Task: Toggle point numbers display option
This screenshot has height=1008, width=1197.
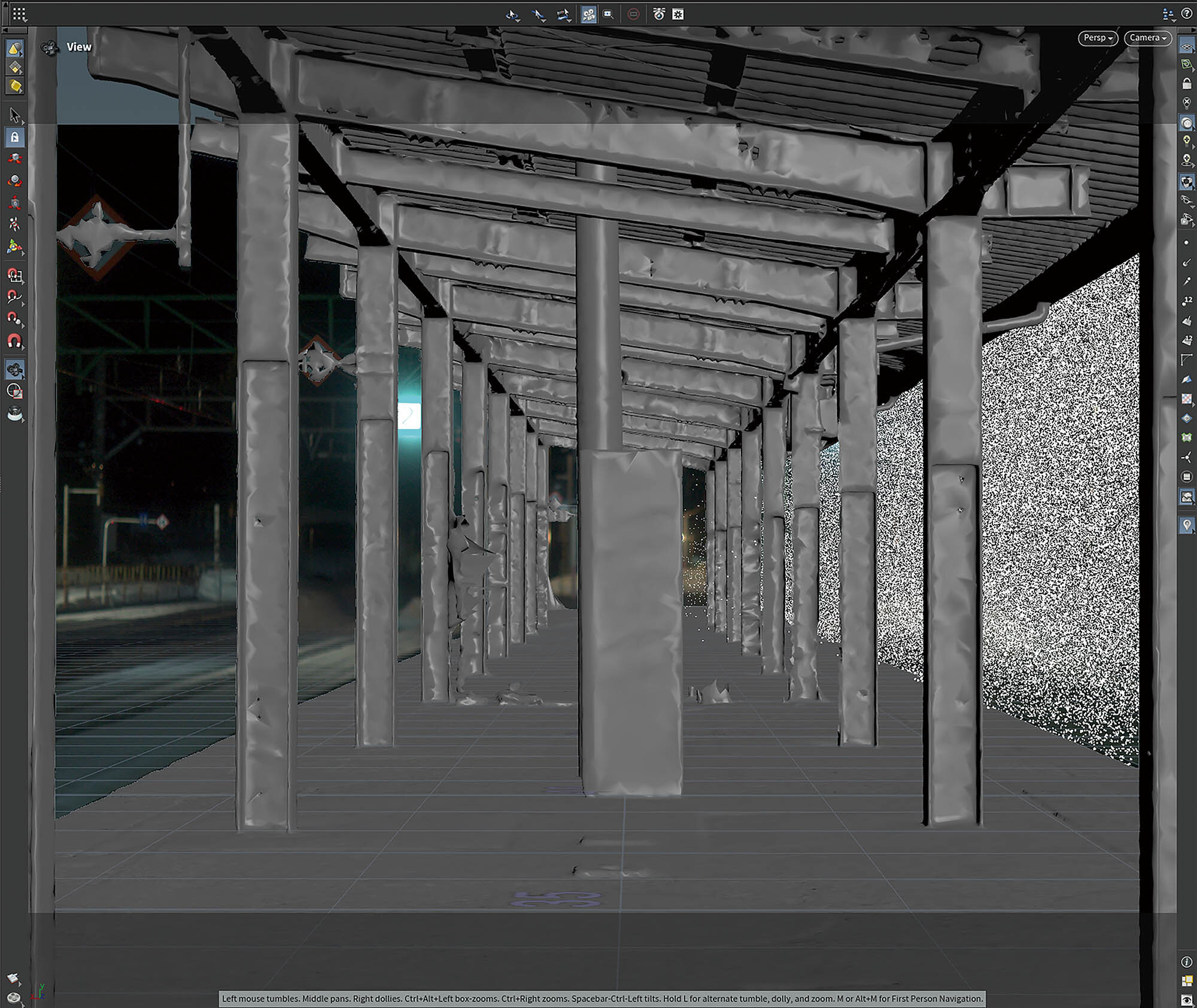Action: tap(1186, 300)
